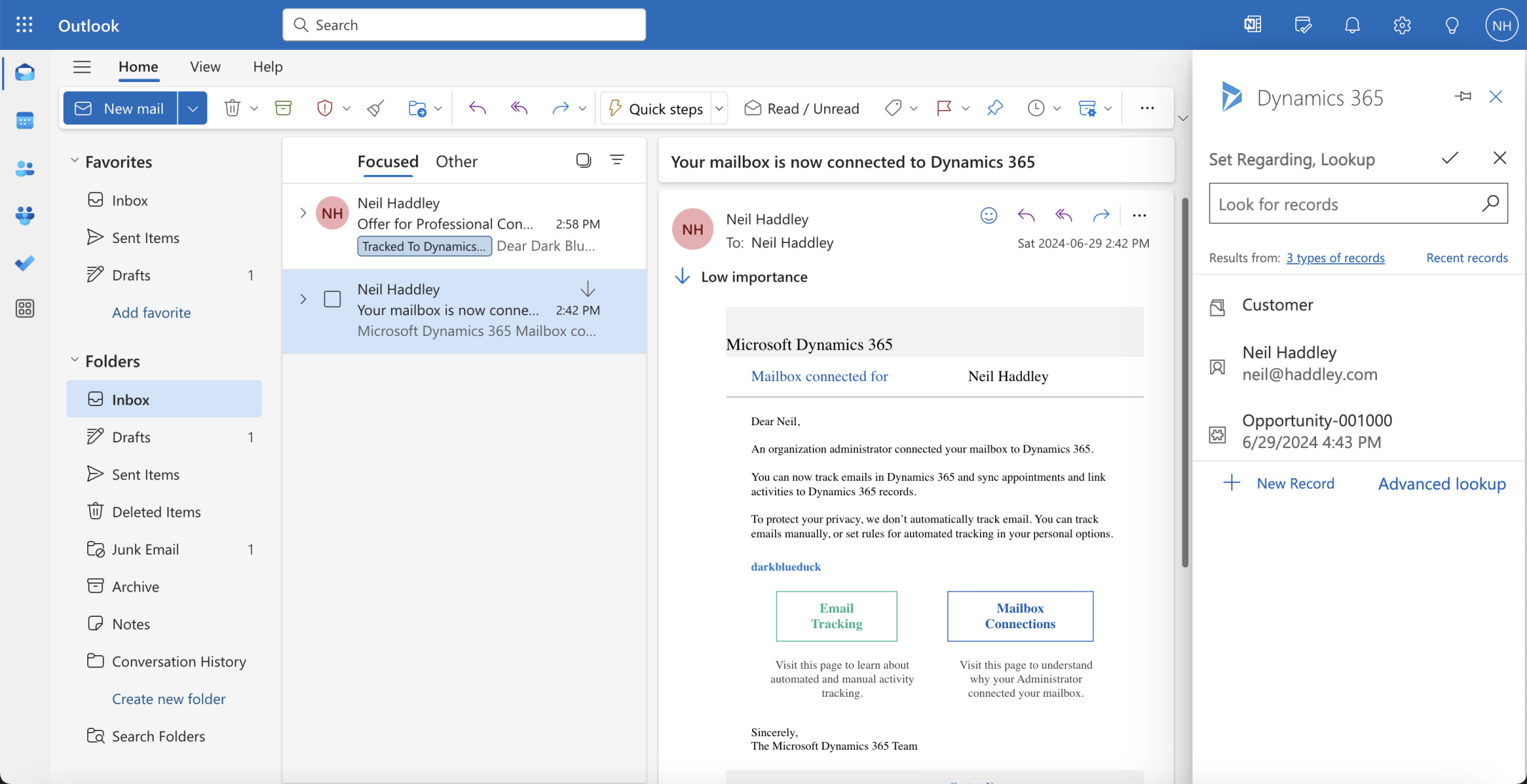Select the Sweep tool in the toolbar

tap(375, 108)
